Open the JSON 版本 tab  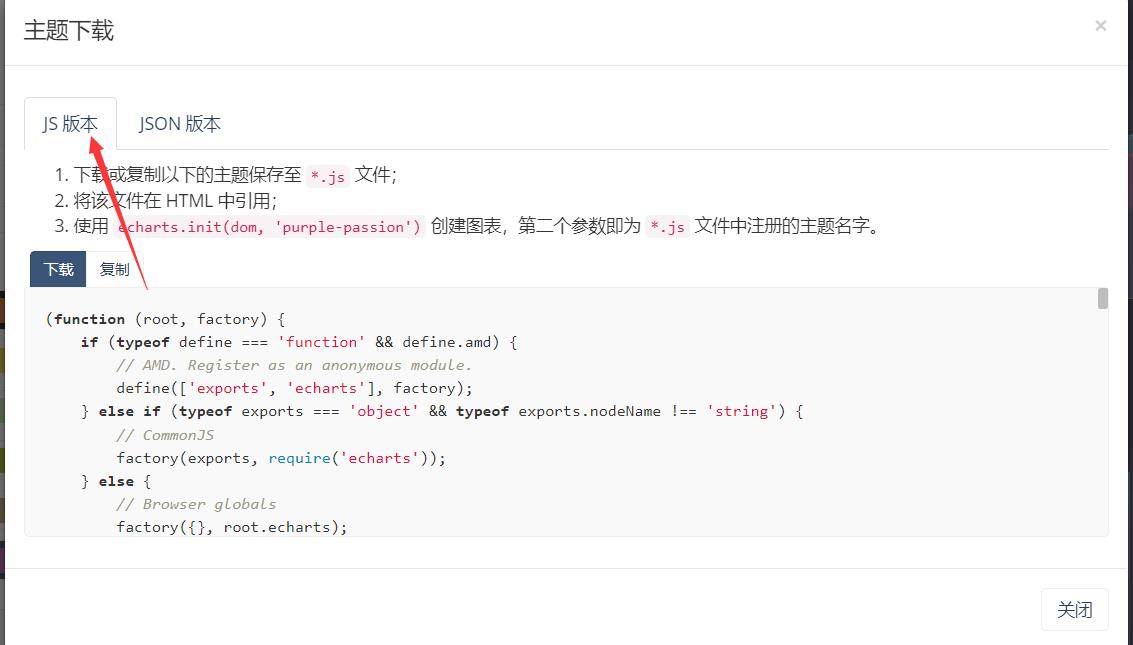pos(180,124)
